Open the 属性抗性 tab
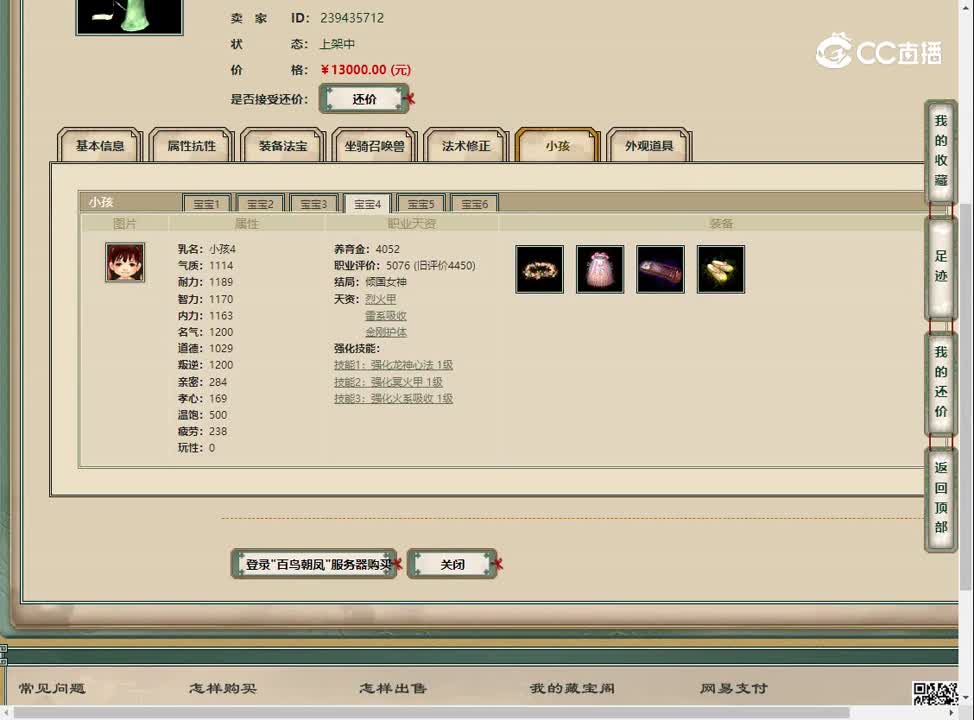Image resolution: width=974 pixels, height=720 pixels. coord(191,145)
